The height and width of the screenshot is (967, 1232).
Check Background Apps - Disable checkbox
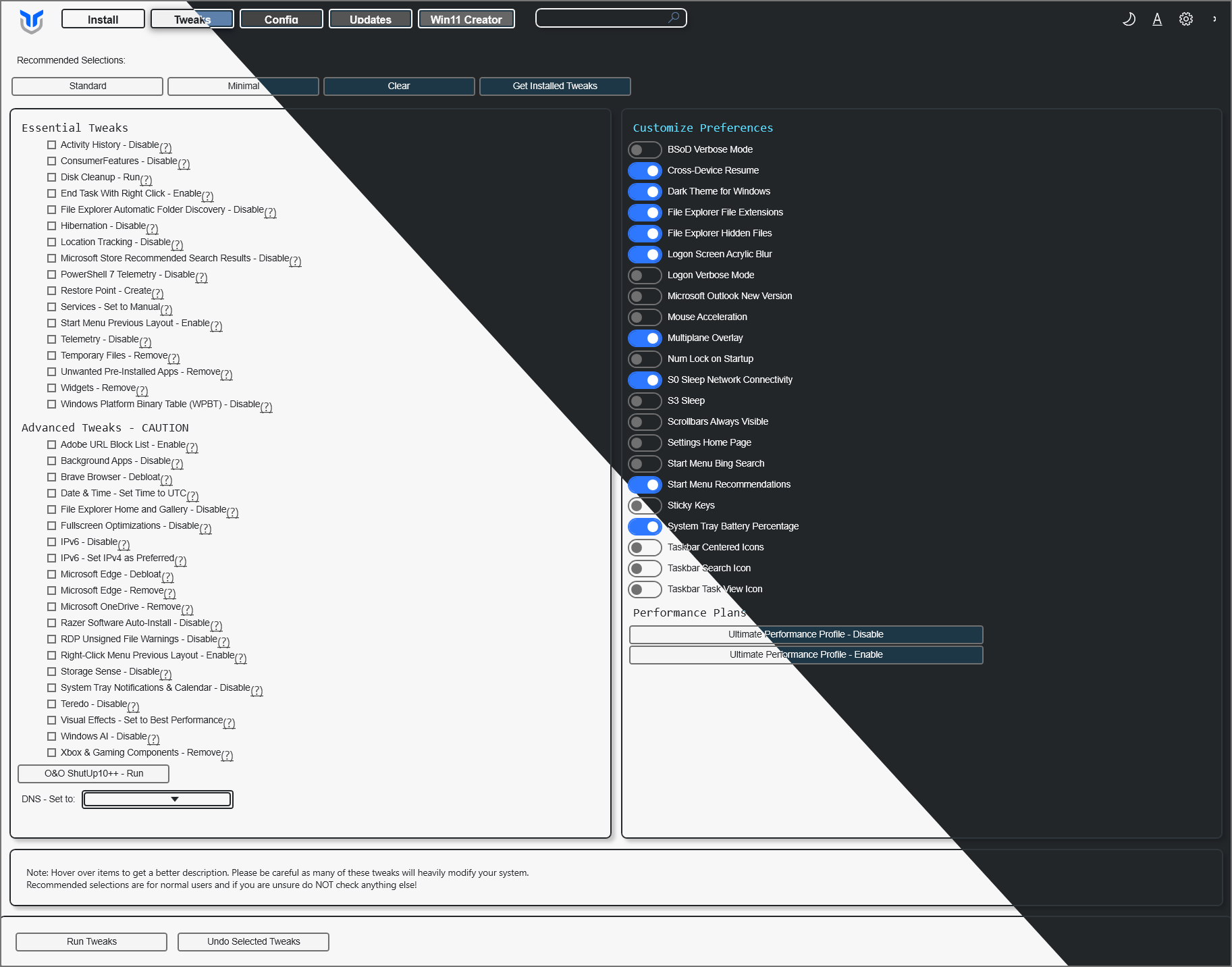point(51,461)
